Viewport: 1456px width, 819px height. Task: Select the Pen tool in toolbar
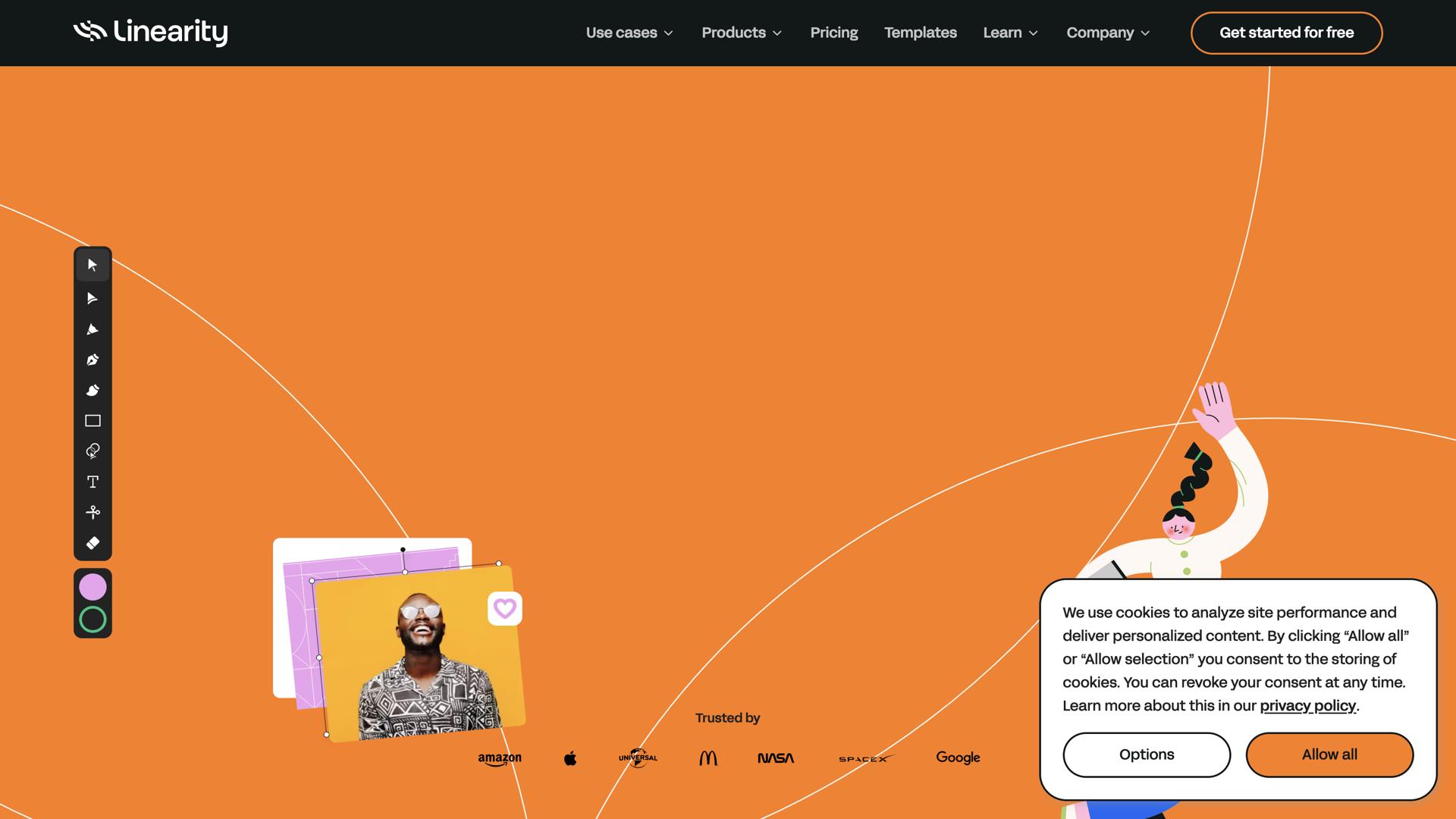pyautogui.click(x=93, y=359)
